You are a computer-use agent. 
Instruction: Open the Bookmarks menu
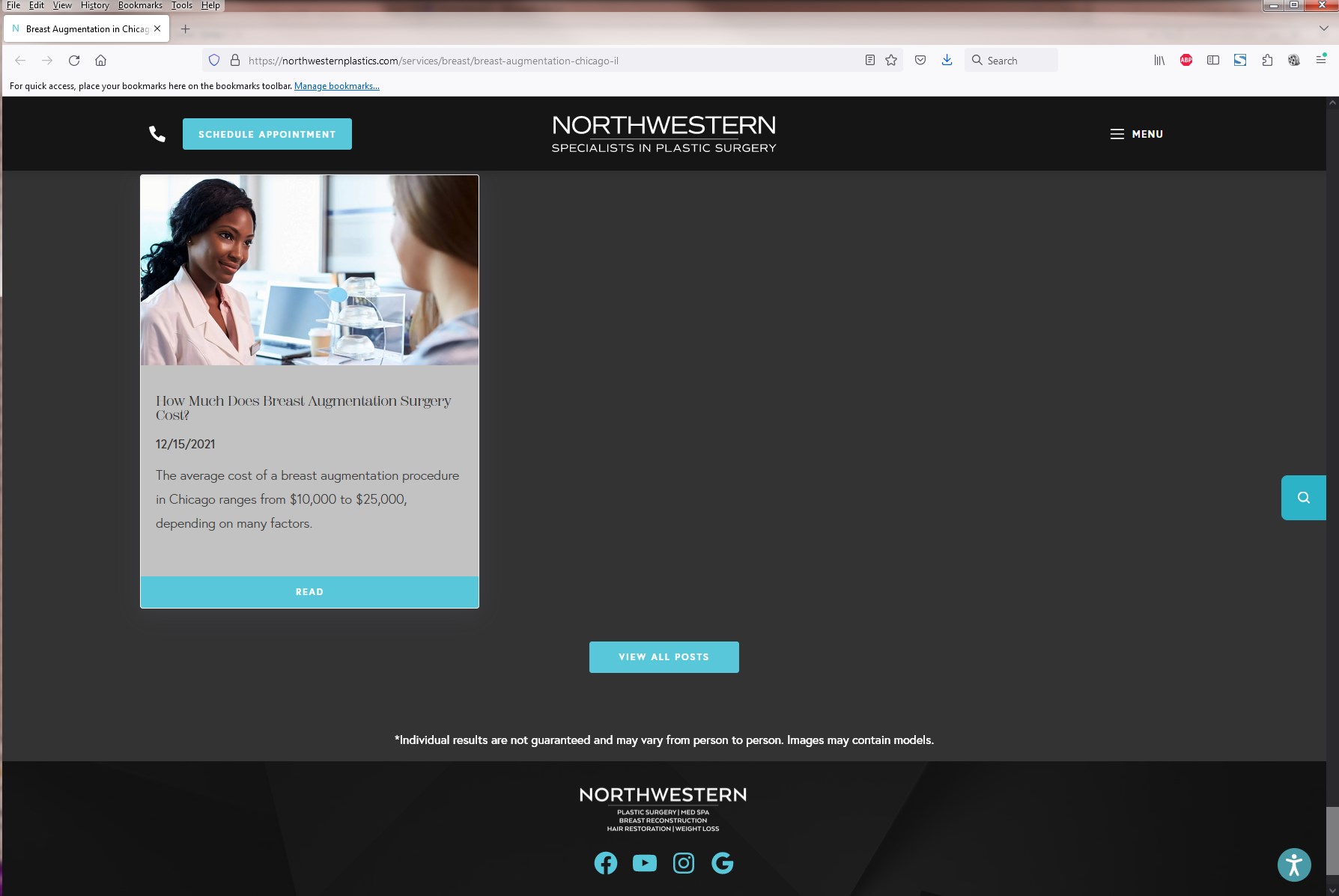pos(140,5)
